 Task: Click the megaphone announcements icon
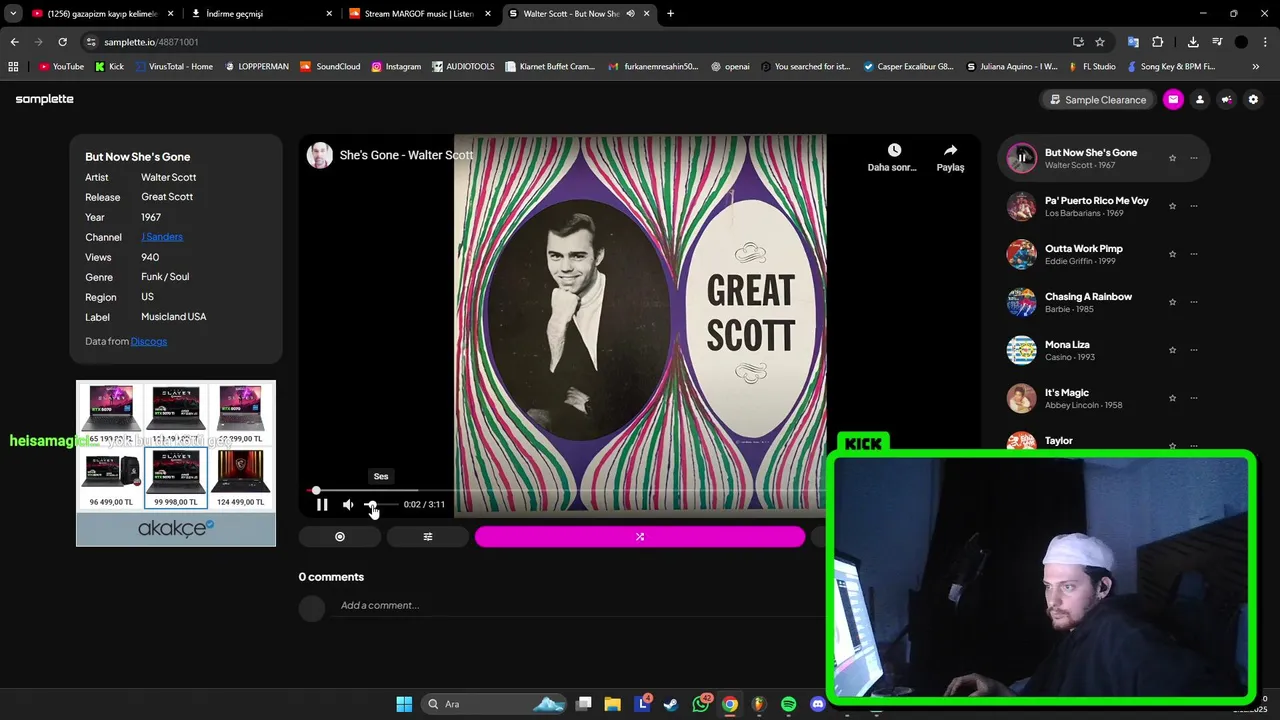coord(1226,100)
